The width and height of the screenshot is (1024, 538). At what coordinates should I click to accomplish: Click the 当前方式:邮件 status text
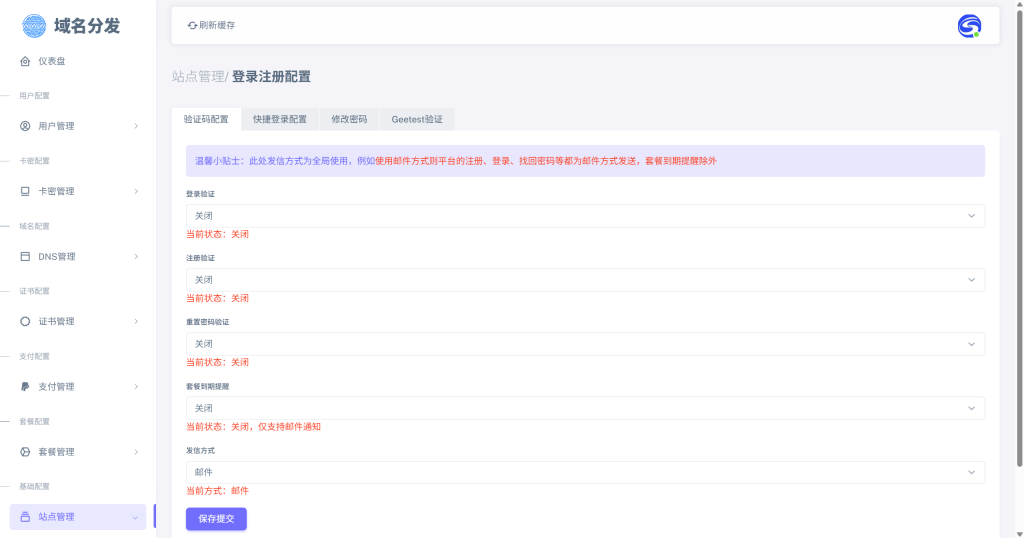(217, 491)
